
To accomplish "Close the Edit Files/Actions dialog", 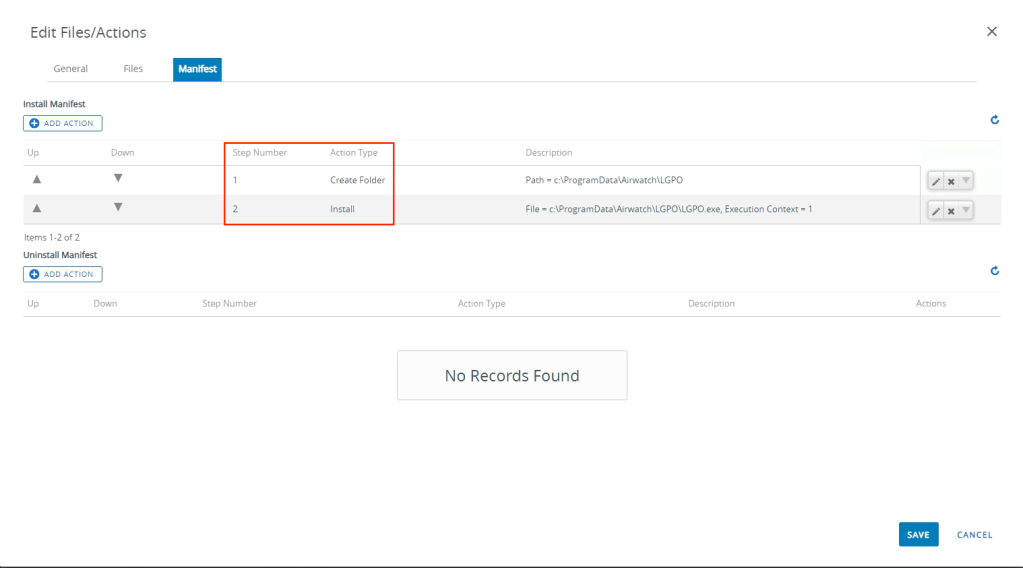I will point(991,32).
